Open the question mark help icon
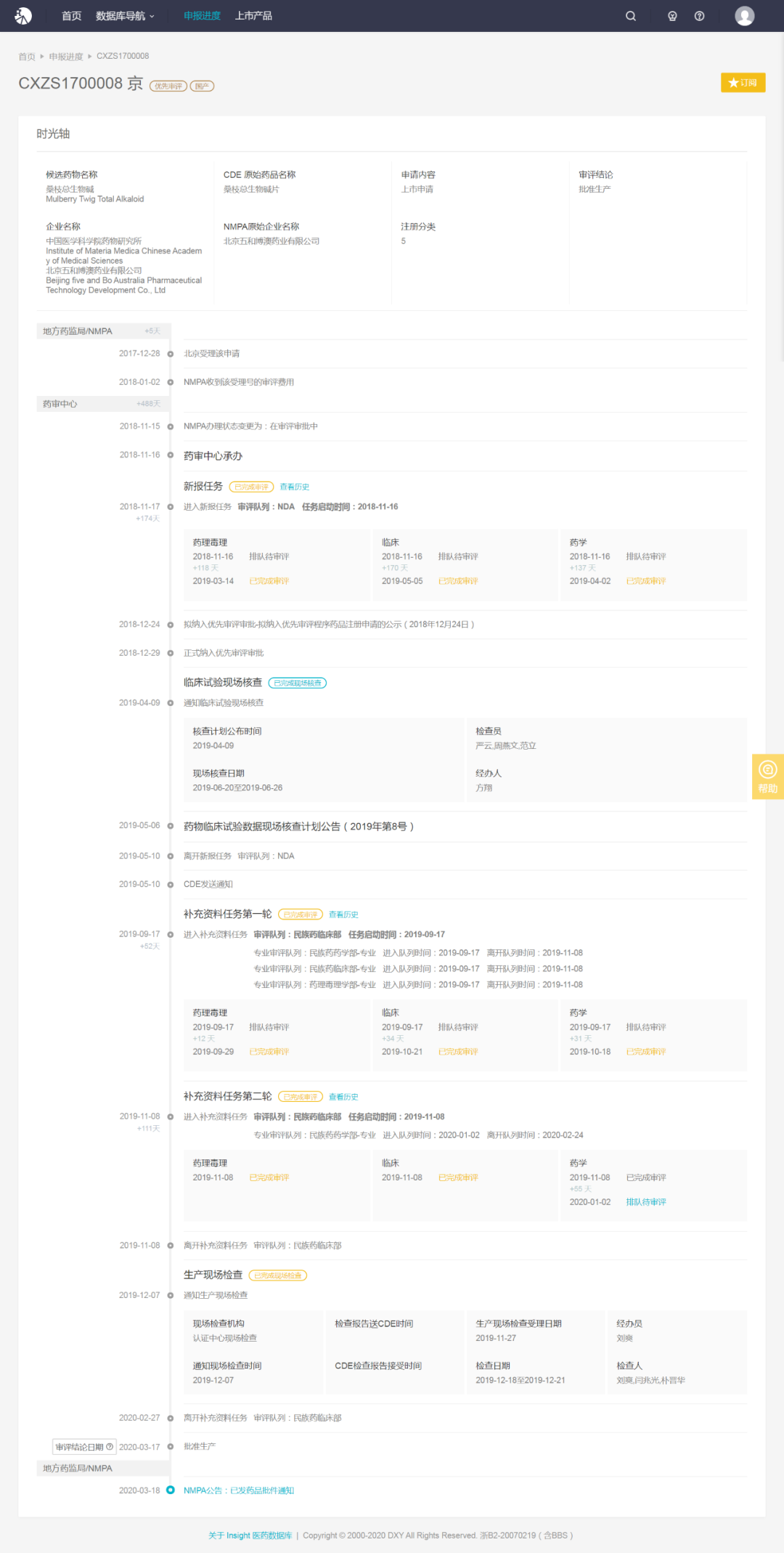Screen dimensions: 784x1553 click(699, 16)
